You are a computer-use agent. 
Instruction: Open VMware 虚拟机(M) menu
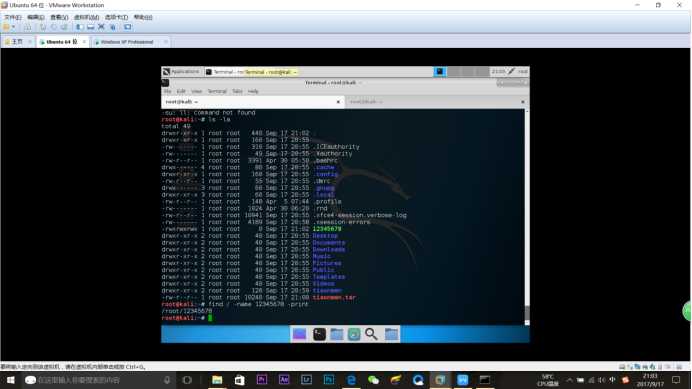[86, 17]
